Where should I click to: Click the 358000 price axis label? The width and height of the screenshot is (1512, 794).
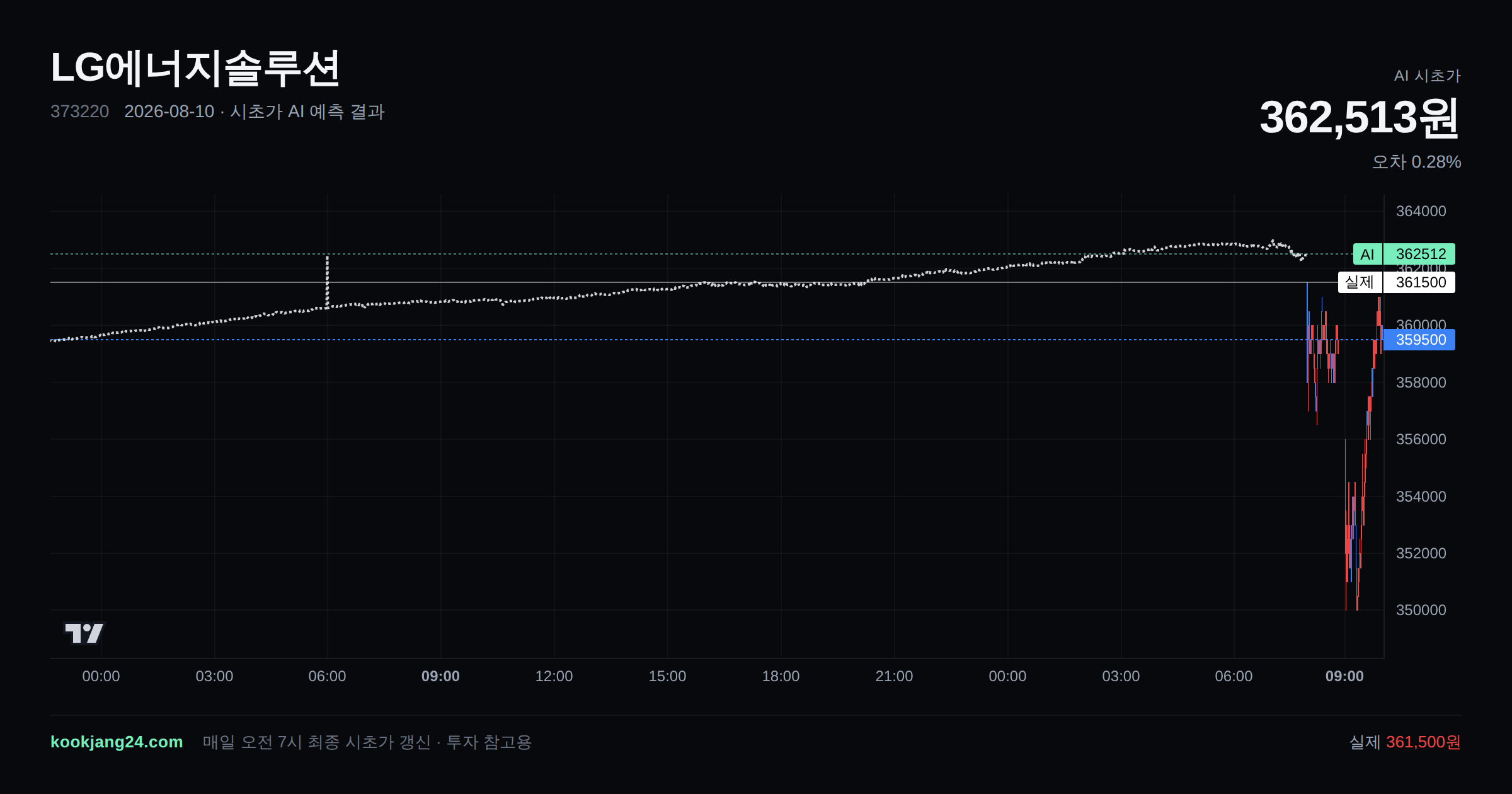(1421, 383)
